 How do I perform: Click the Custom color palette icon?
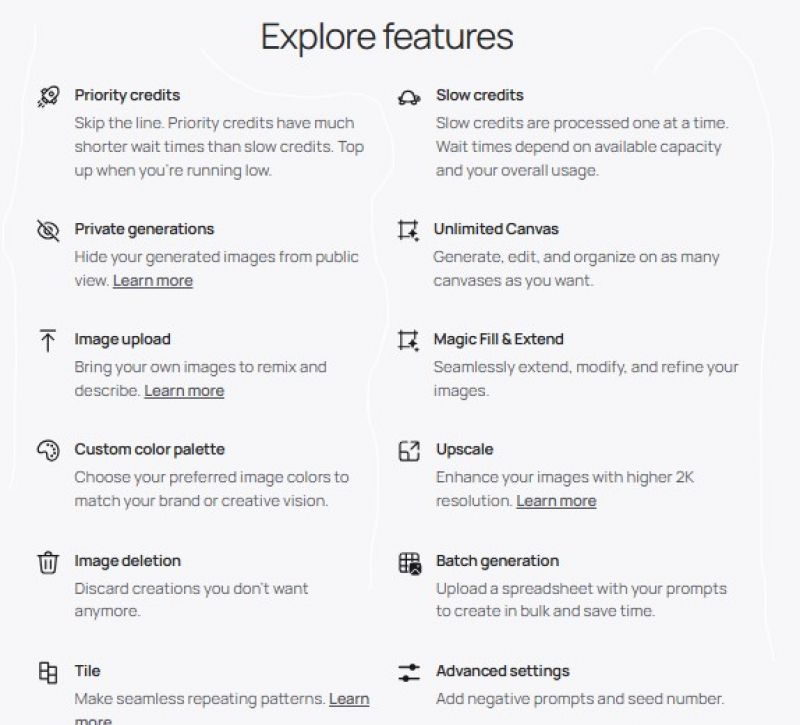(48, 451)
